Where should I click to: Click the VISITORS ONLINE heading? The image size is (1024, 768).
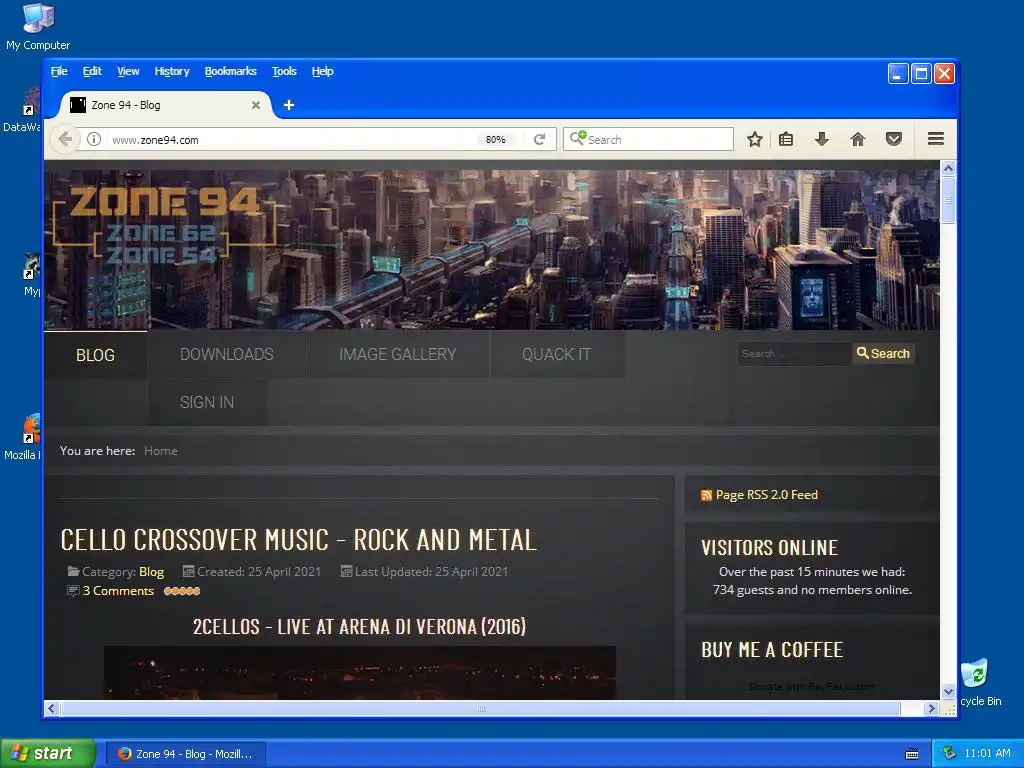click(769, 547)
